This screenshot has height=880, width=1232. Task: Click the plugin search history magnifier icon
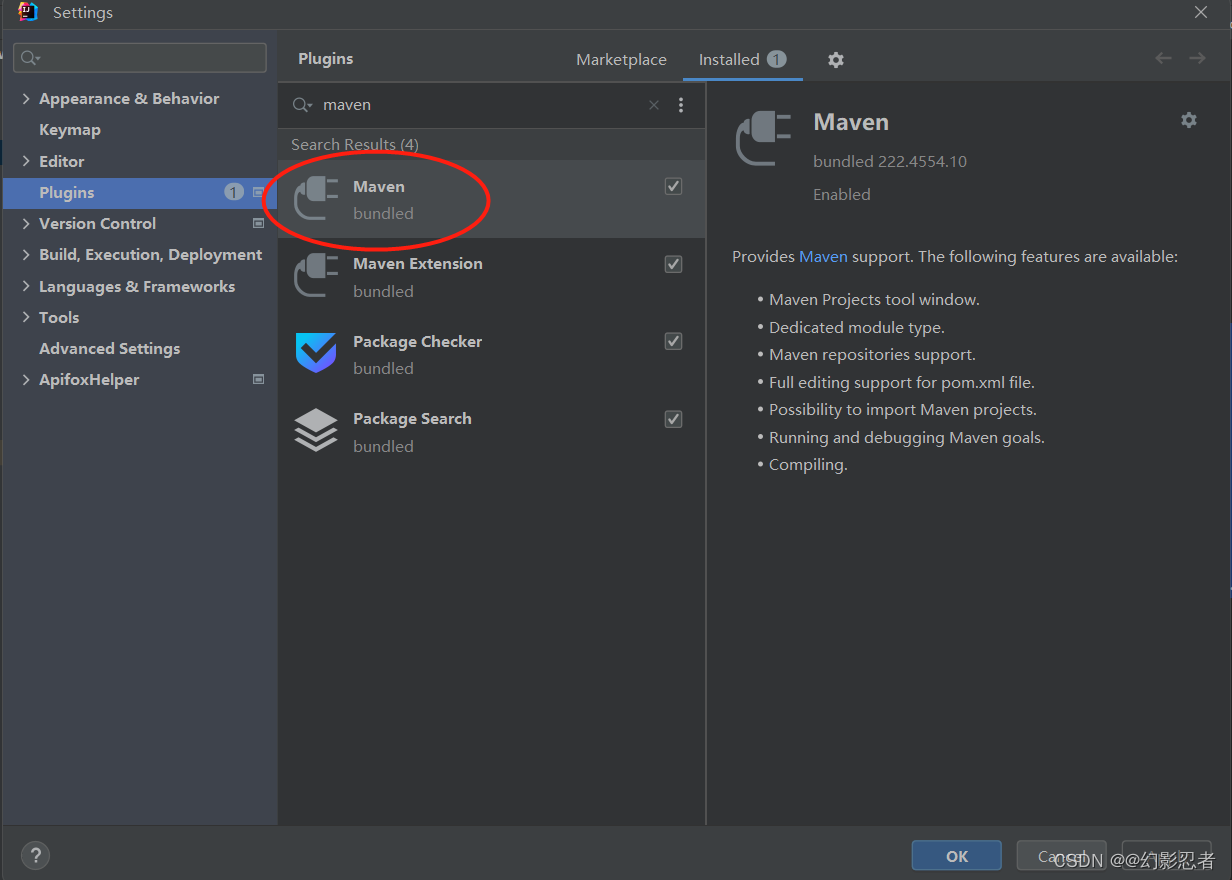coord(302,105)
